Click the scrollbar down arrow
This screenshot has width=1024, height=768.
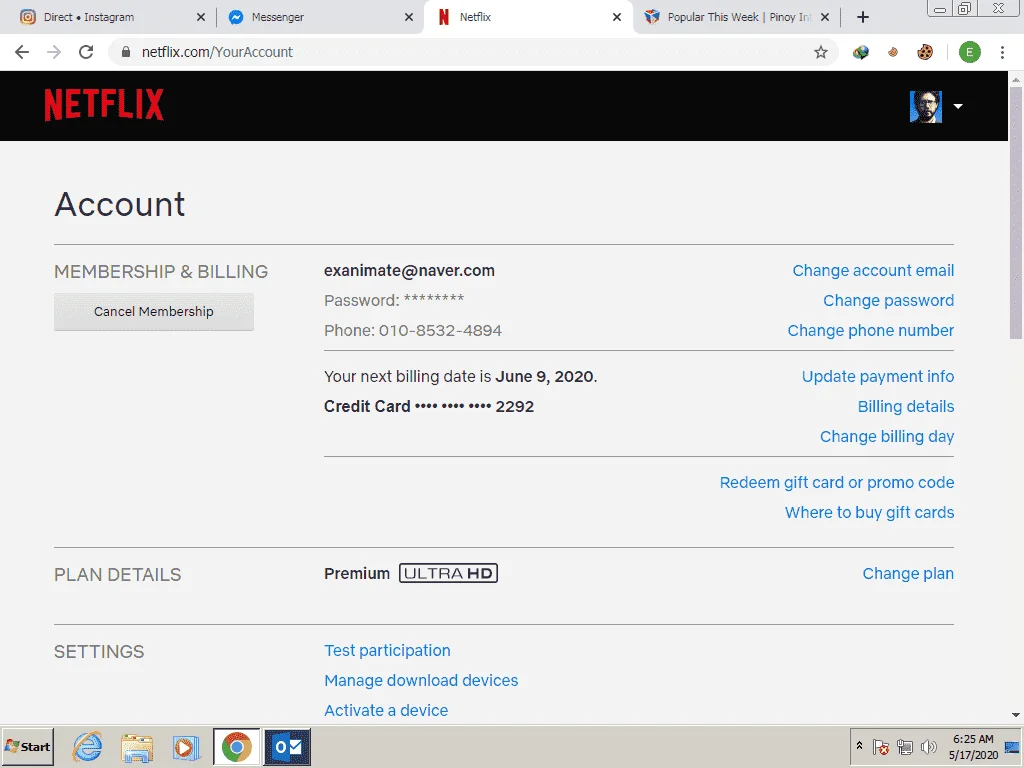pyautogui.click(x=1016, y=715)
